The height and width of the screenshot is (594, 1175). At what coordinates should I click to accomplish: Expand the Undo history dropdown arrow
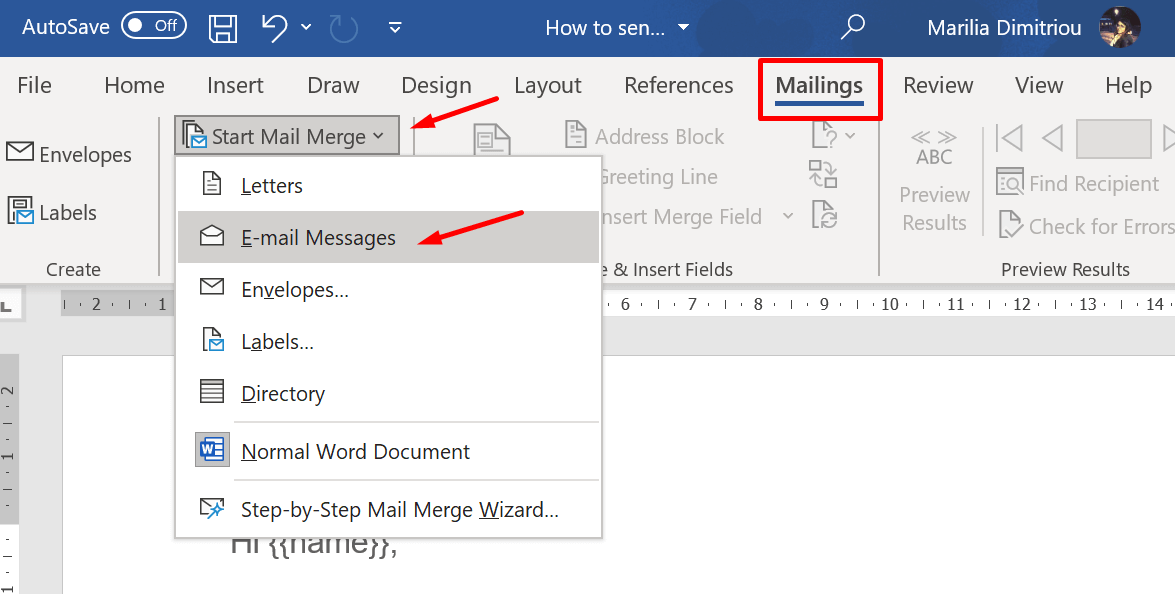pyautogui.click(x=306, y=28)
